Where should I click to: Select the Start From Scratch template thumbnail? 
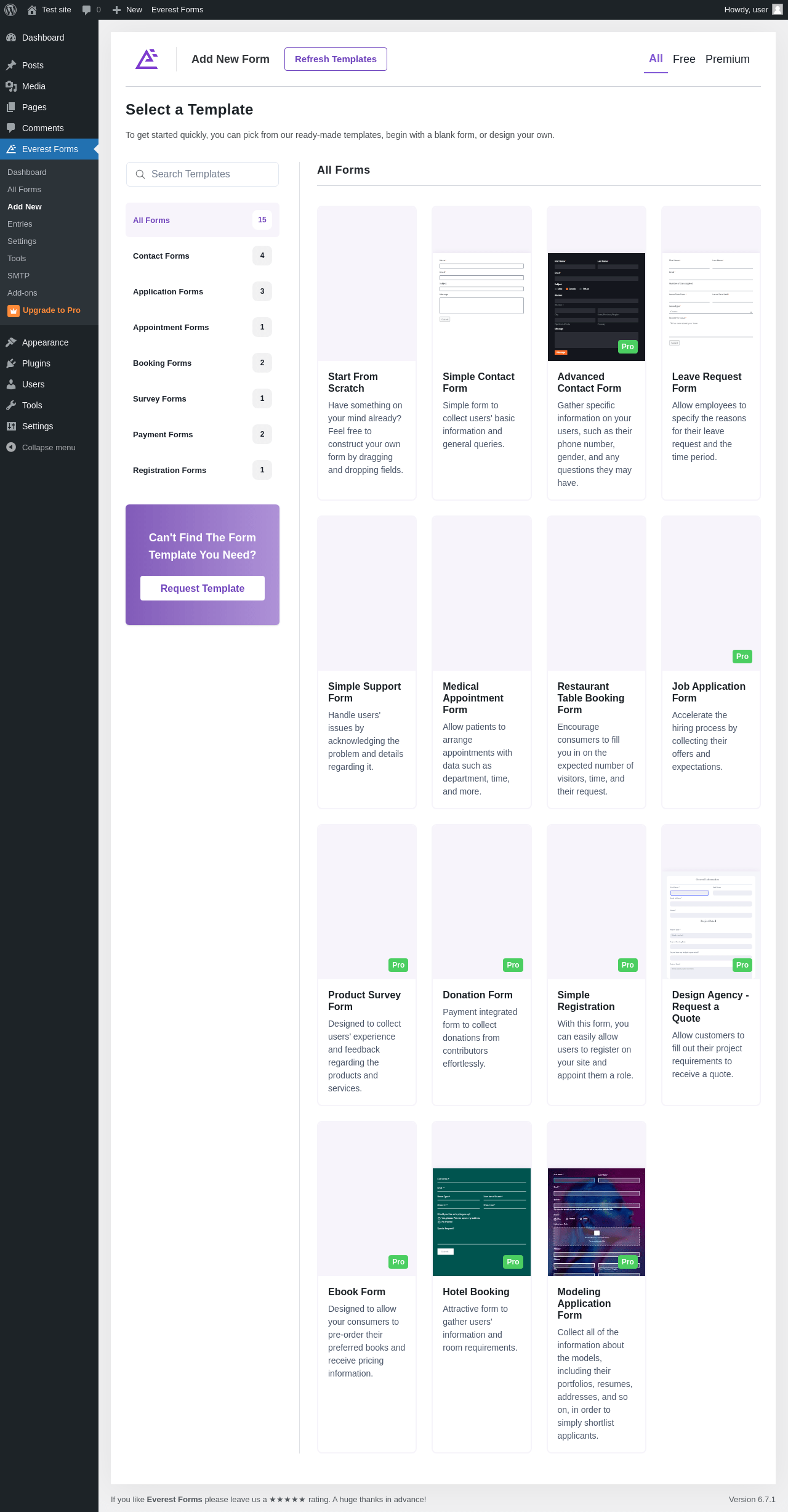[x=367, y=283]
